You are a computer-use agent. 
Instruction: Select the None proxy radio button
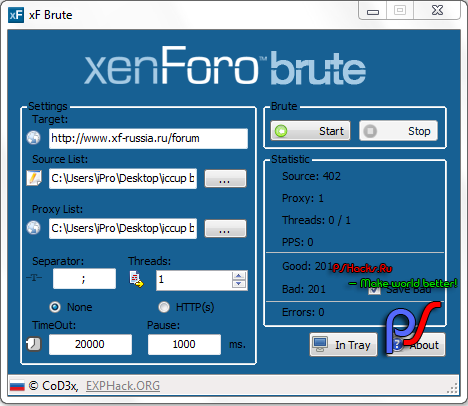pyautogui.click(x=55, y=307)
